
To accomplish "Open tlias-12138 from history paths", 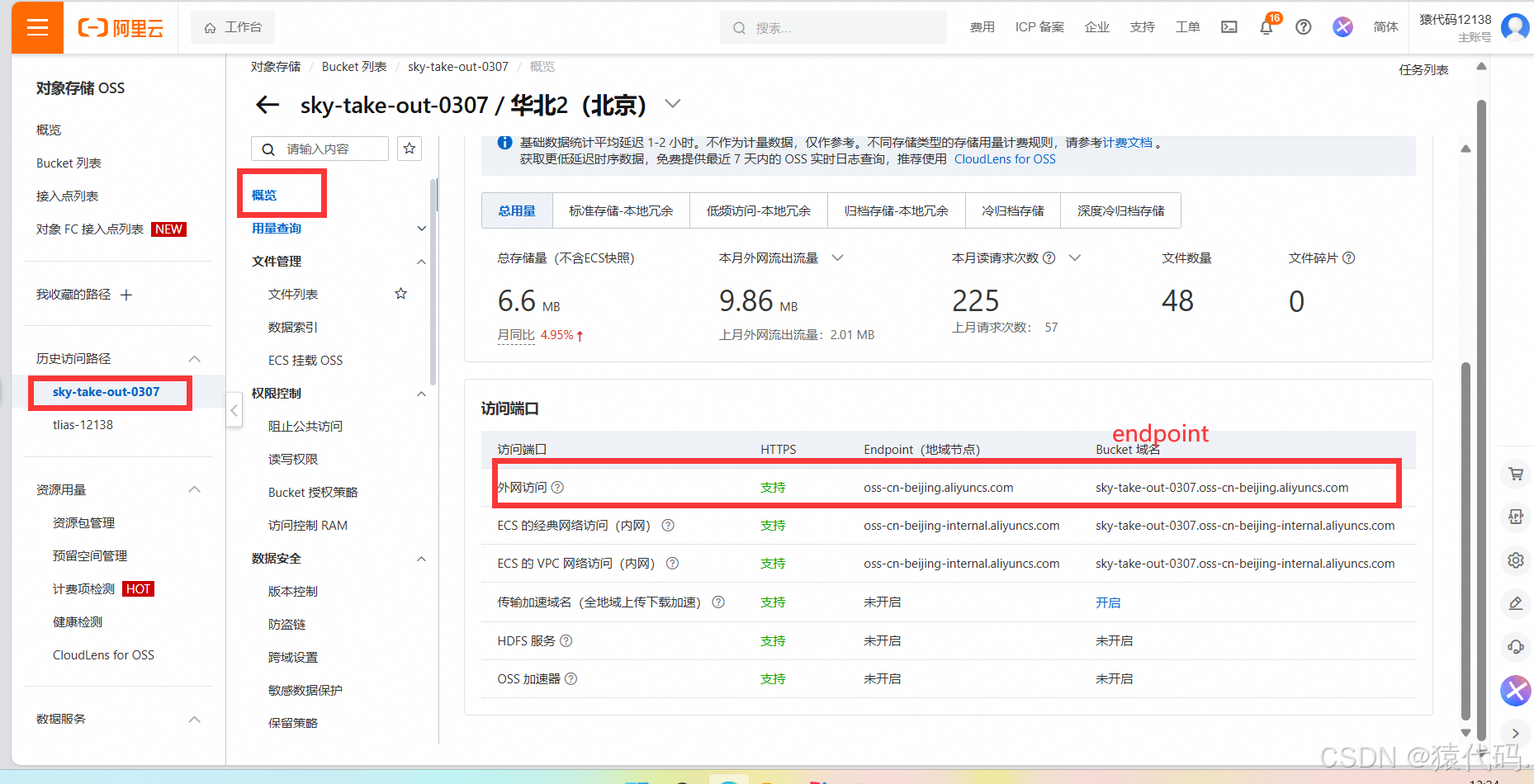I will coord(83,425).
